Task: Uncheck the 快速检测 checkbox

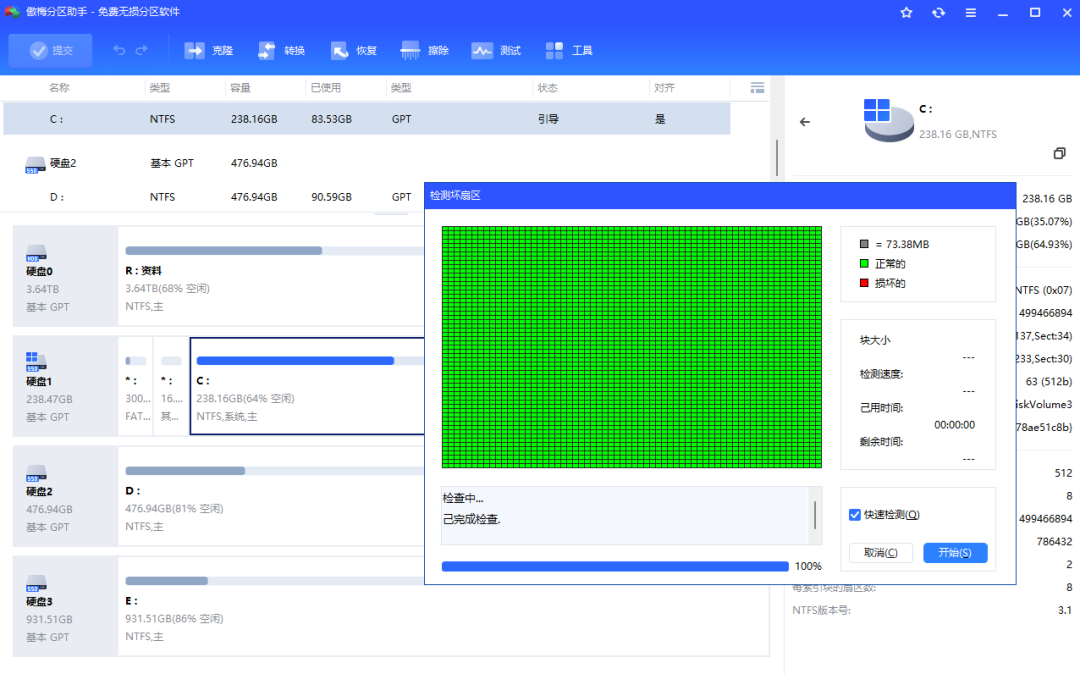Action: (855, 515)
